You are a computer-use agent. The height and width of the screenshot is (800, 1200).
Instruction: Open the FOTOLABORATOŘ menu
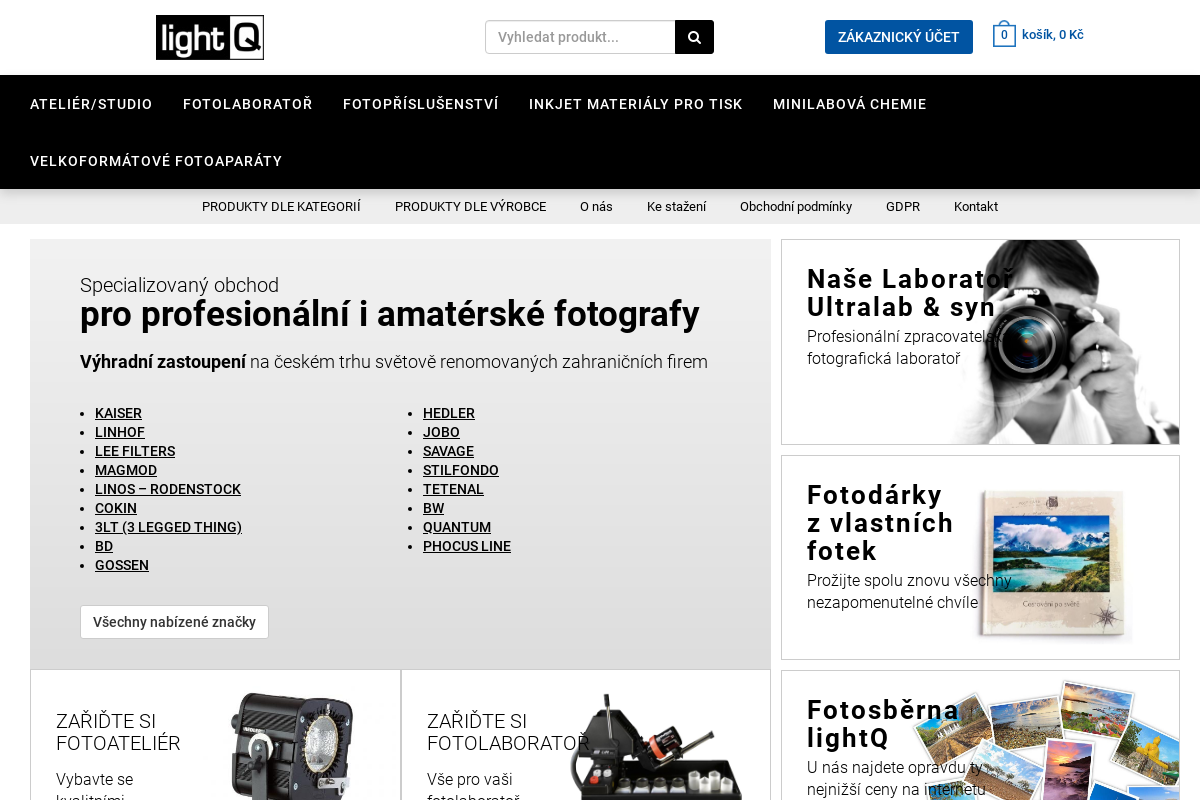(247, 104)
